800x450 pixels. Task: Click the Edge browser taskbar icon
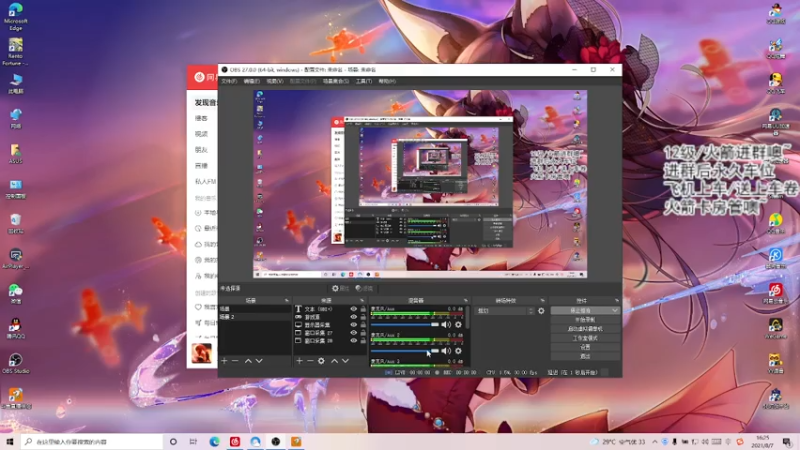pos(214,441)
